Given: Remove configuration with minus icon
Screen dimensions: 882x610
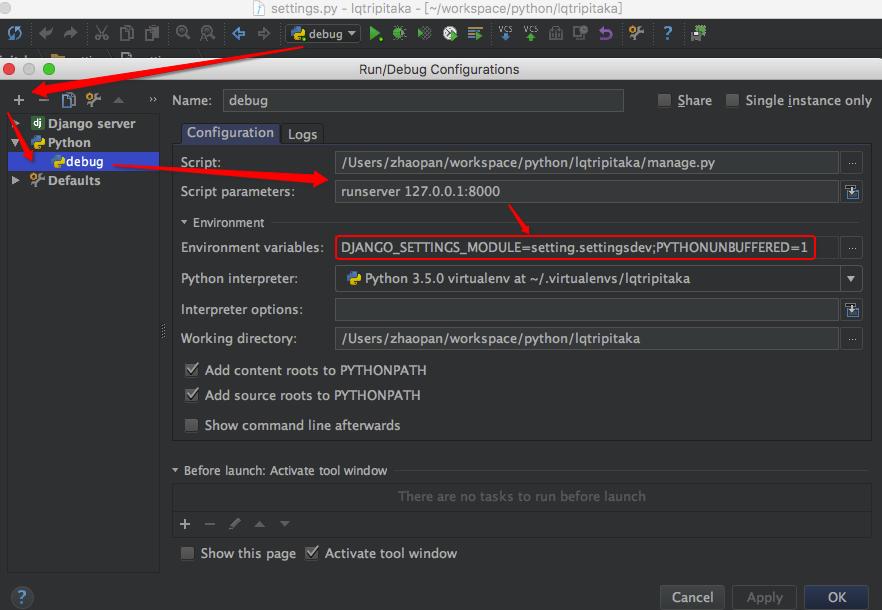Looking at the screenshot, I should click(x=44, y=100).
